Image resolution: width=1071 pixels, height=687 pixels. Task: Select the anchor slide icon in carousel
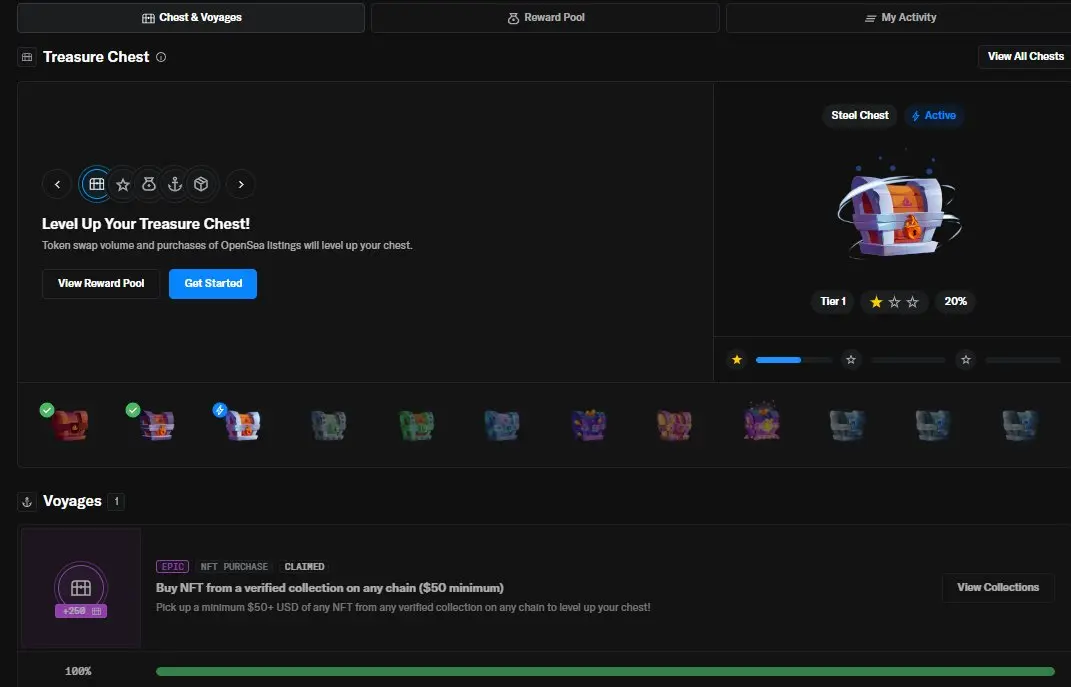point(175,184)
